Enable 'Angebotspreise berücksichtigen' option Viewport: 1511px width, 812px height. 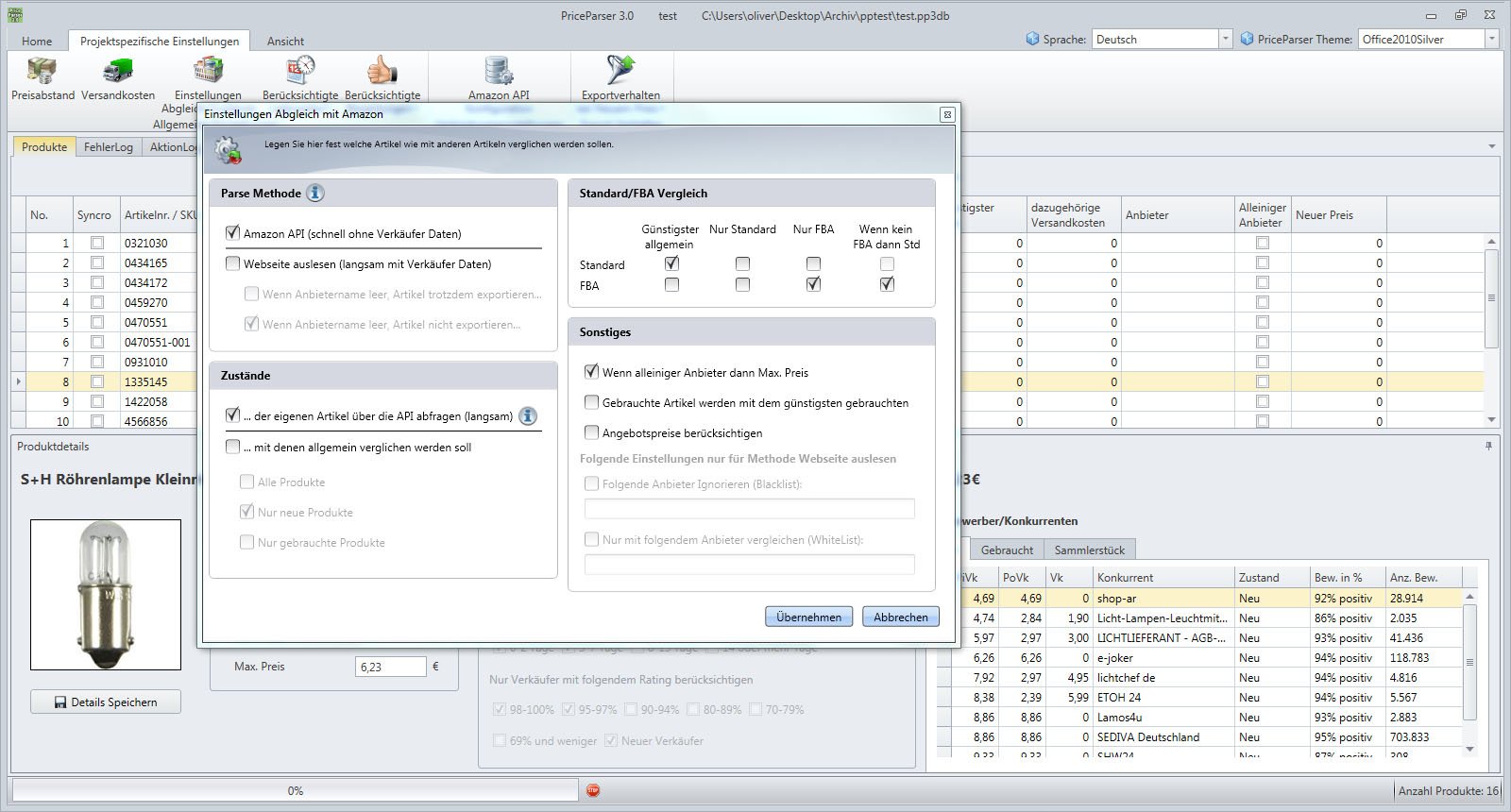tap(592, 432)
